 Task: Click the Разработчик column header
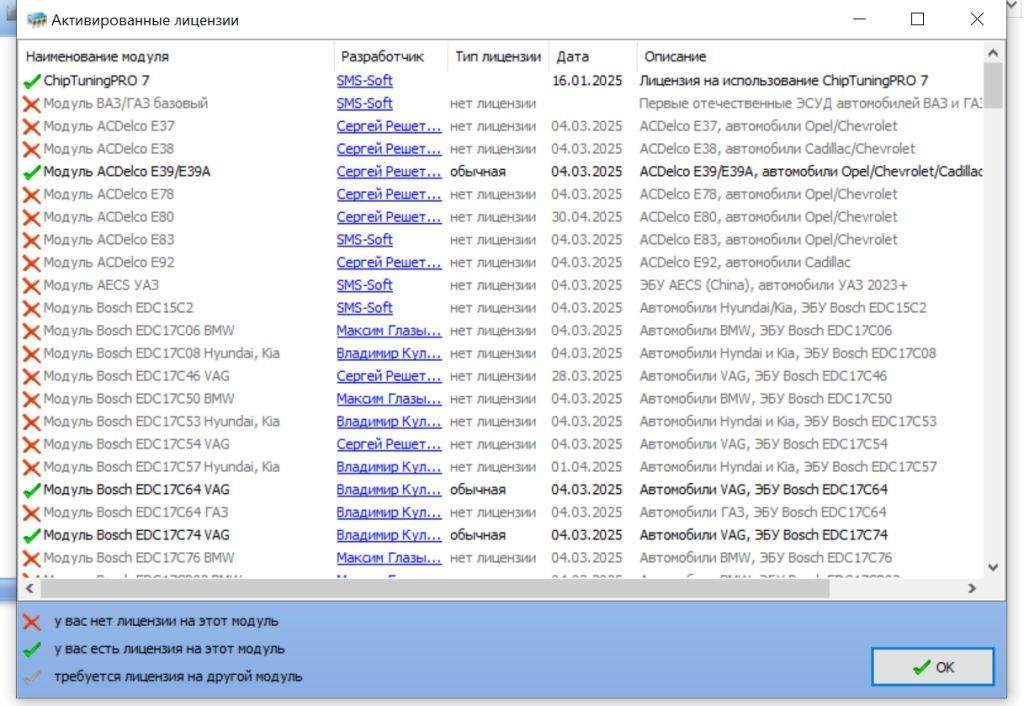[x=391, y=57]
